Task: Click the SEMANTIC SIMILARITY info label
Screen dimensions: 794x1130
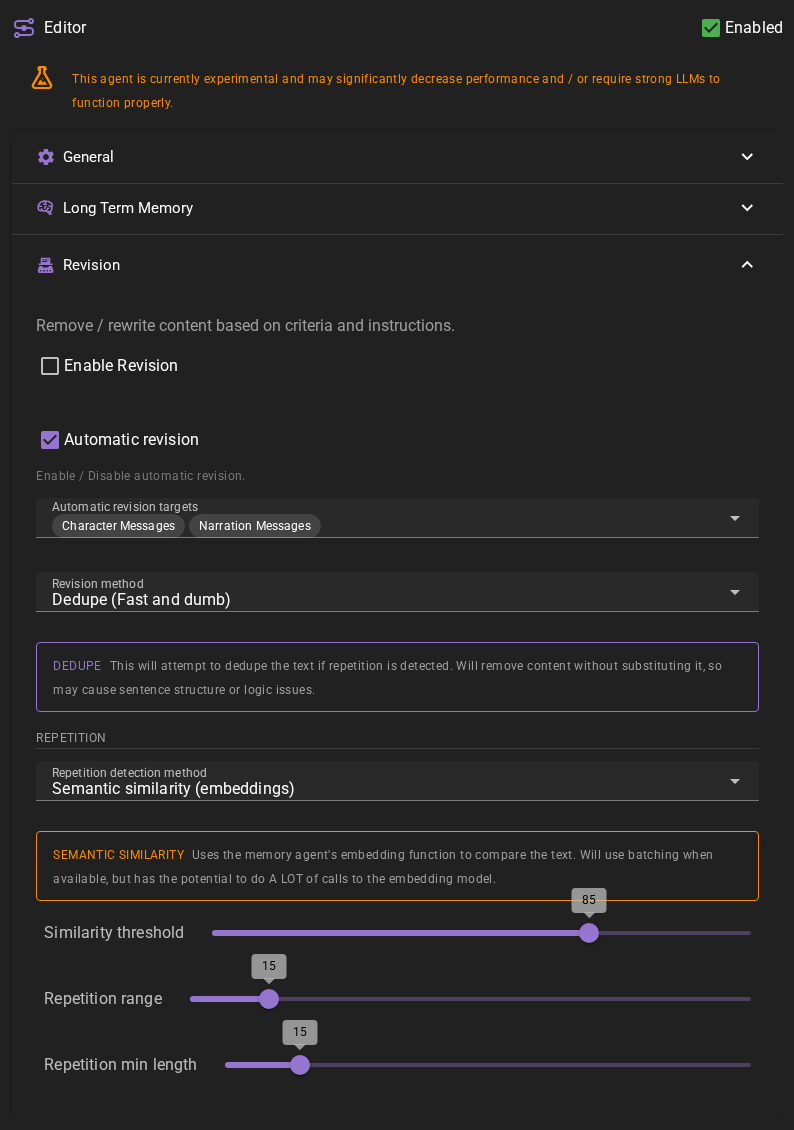Action: 119,855
